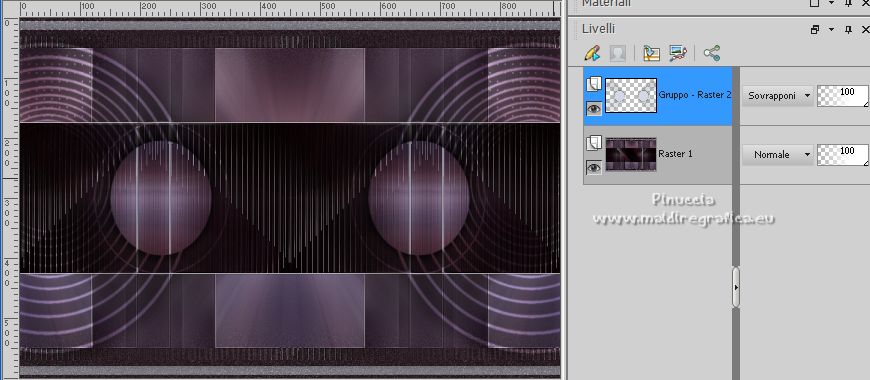870x380 pixels.
Task: Toggle visibility of Raster 1 layer
Action: click(594, 167)
